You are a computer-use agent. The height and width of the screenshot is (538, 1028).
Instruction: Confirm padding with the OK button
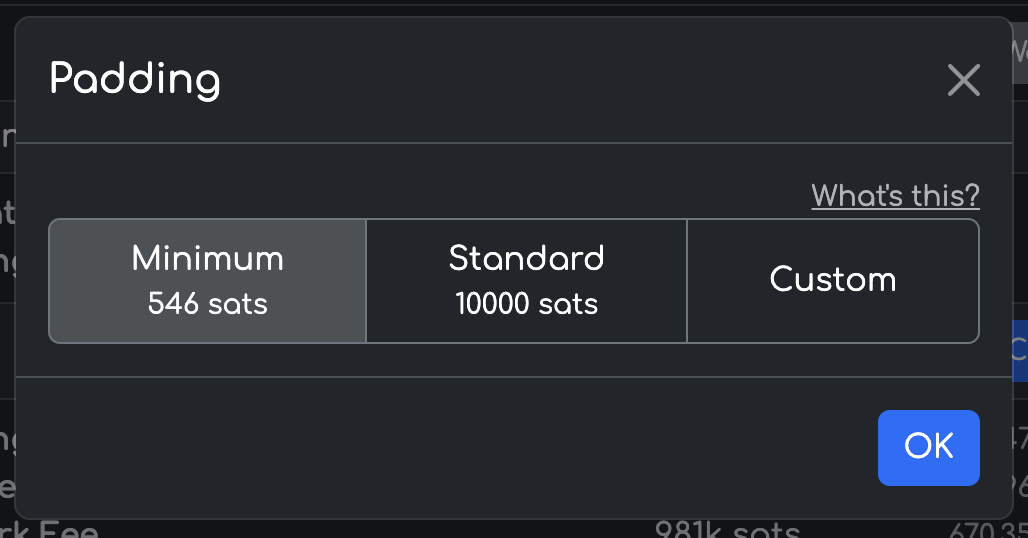pos(928,447)
